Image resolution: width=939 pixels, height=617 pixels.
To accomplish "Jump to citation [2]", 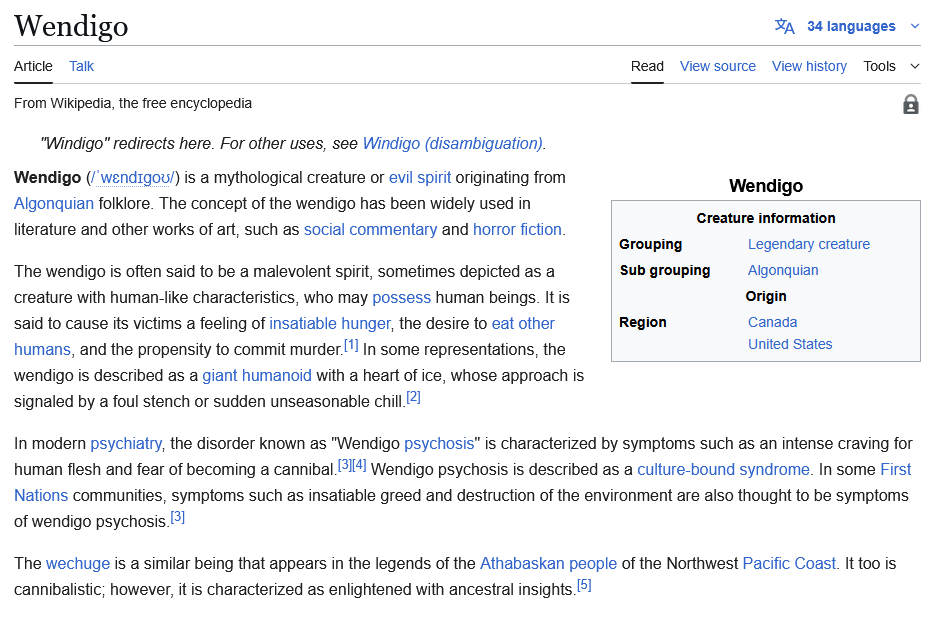I will pos(413,398).
